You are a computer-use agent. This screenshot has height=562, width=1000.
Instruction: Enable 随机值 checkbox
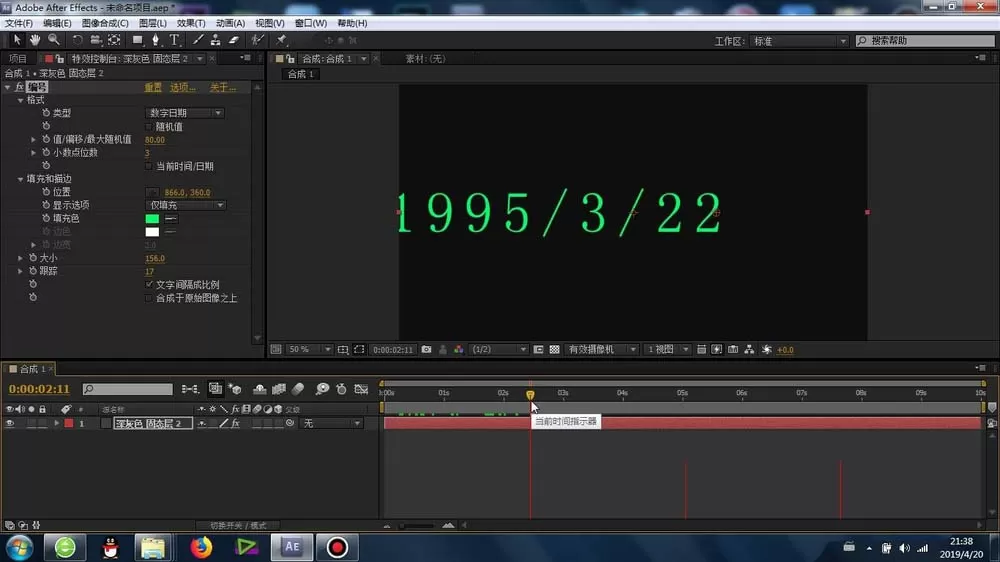pyautogui.click(x=149, y=127)
